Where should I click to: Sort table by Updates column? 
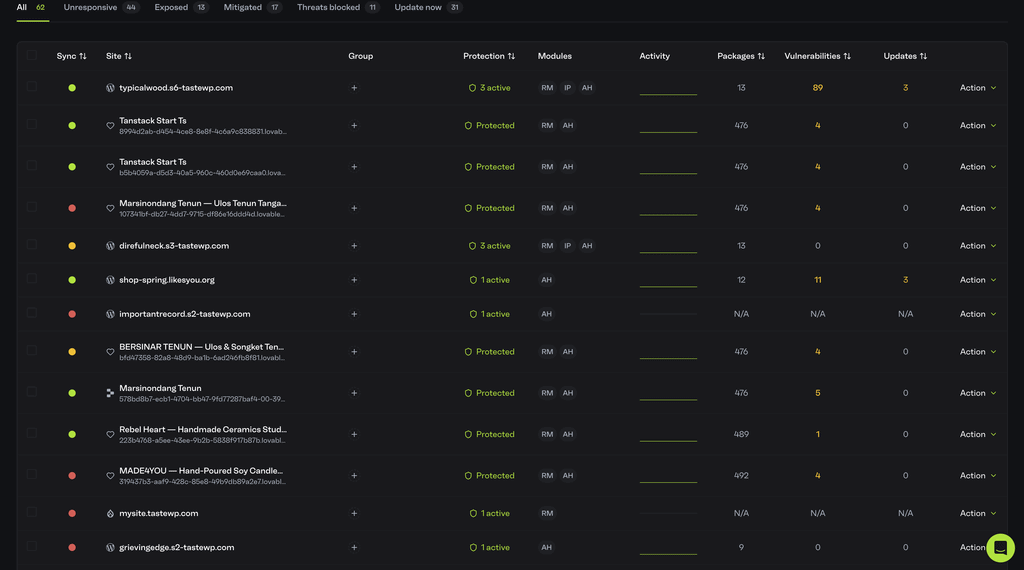905,56
